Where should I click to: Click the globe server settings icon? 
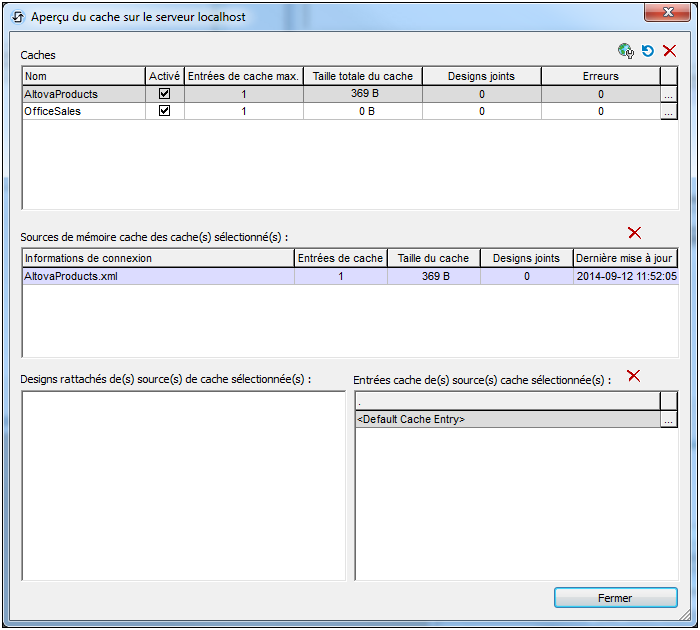[627, 51]
